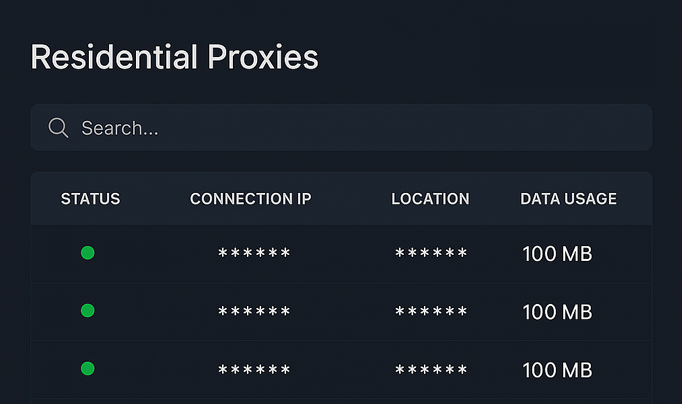Click the green status dot in first row
The image size is (682, 404).
(88, 253)
